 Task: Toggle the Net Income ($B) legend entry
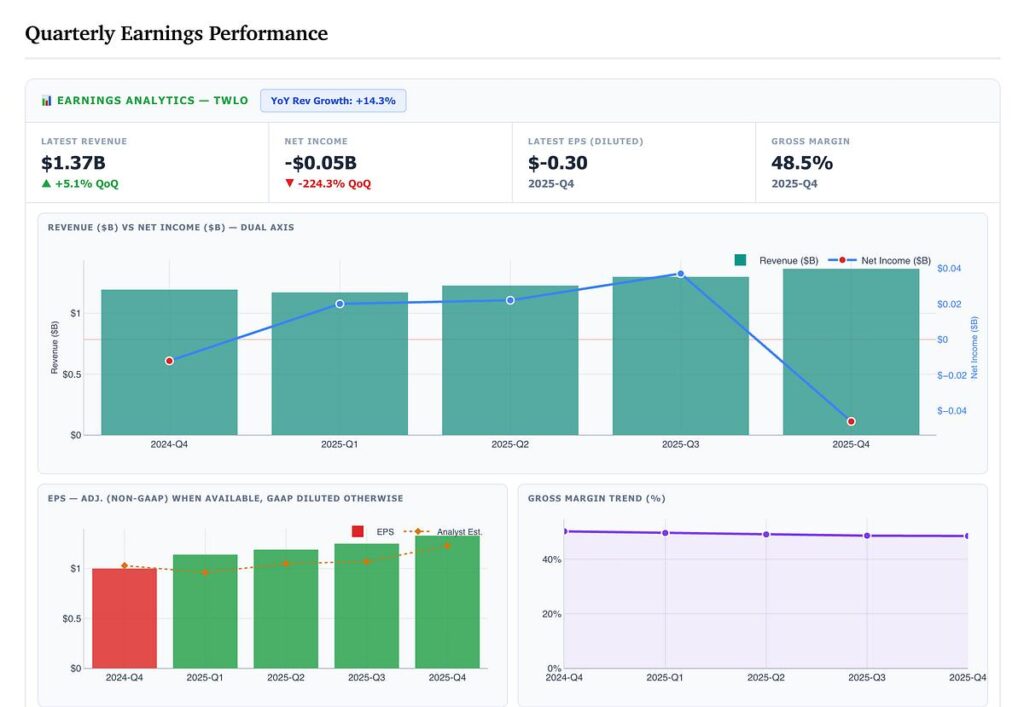click(x=879, y=260)
